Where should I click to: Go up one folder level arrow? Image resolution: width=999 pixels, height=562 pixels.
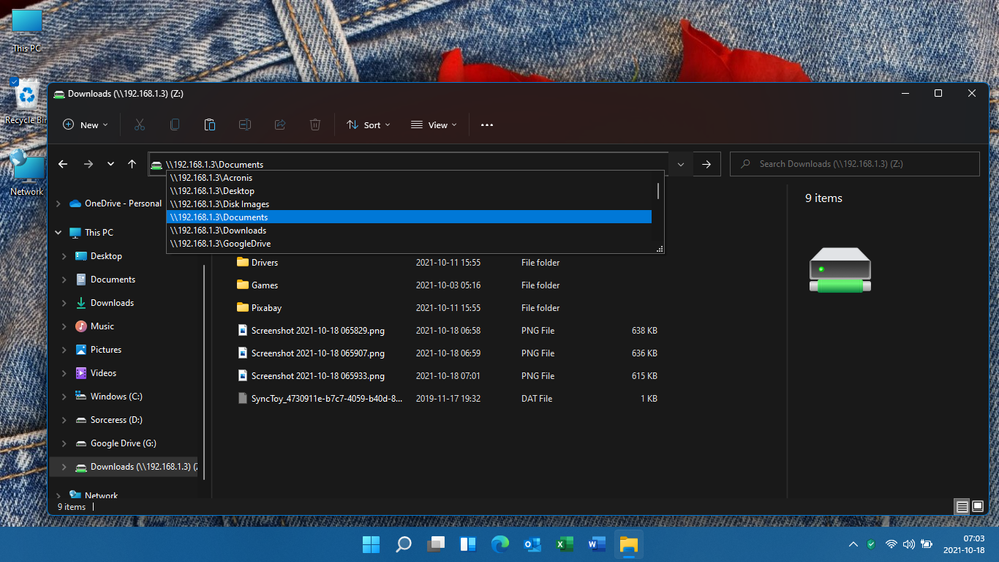pos(132,164)
